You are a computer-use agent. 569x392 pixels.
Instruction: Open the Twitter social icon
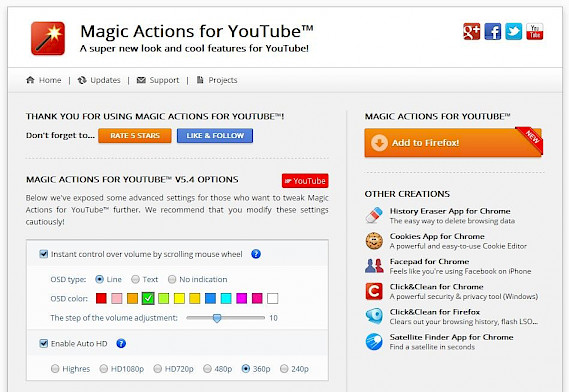click(x=513, y=31)
